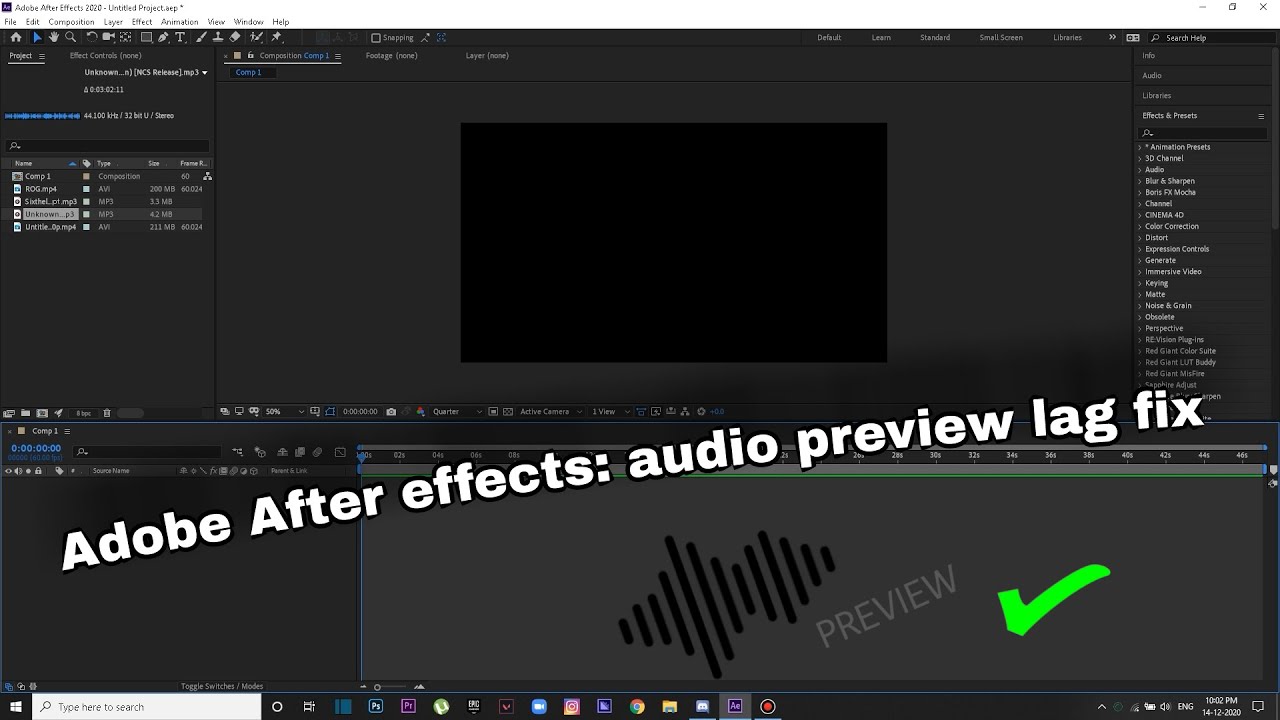Open the 50% magnification dropdown
The image size is (1280, 720).
coord(285,411)
